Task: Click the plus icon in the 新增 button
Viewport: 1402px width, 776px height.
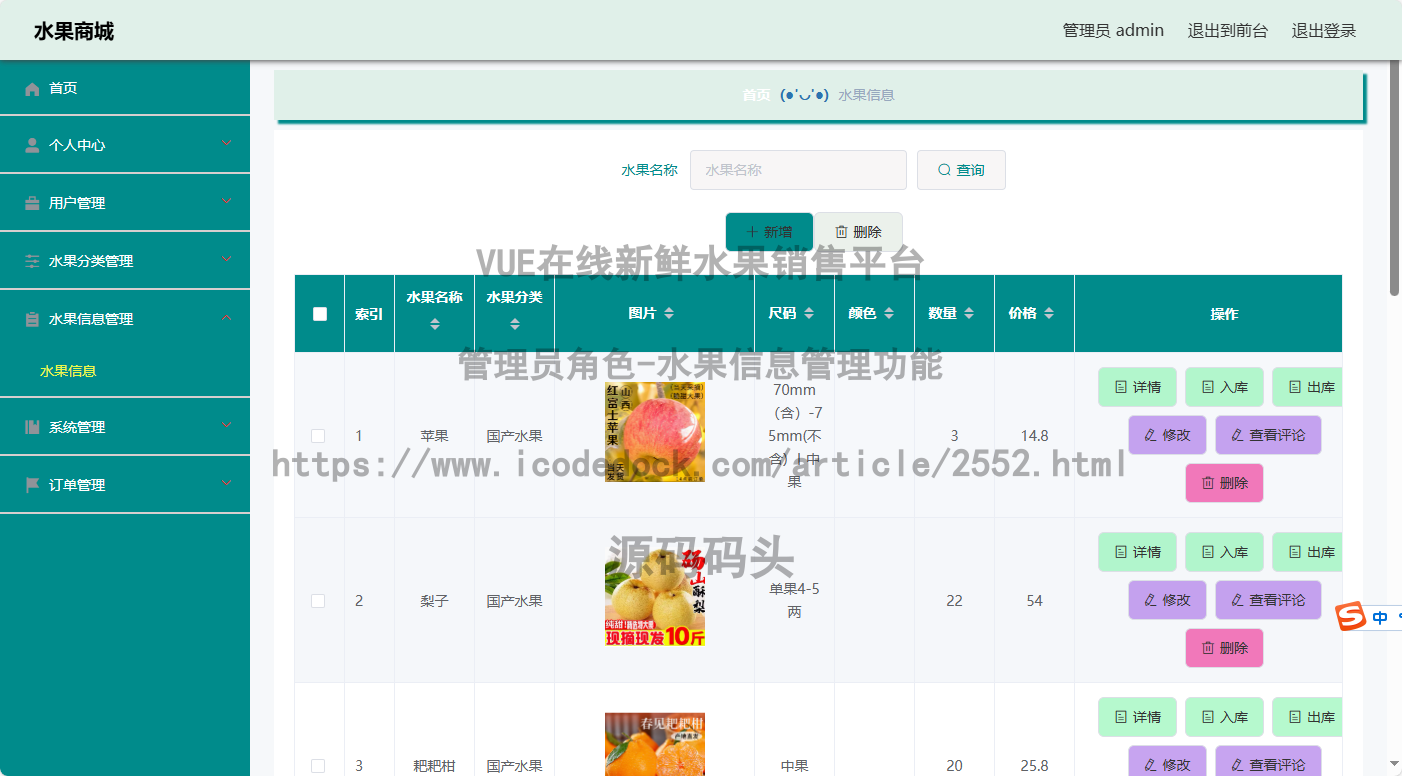Action: coord(752,232)
